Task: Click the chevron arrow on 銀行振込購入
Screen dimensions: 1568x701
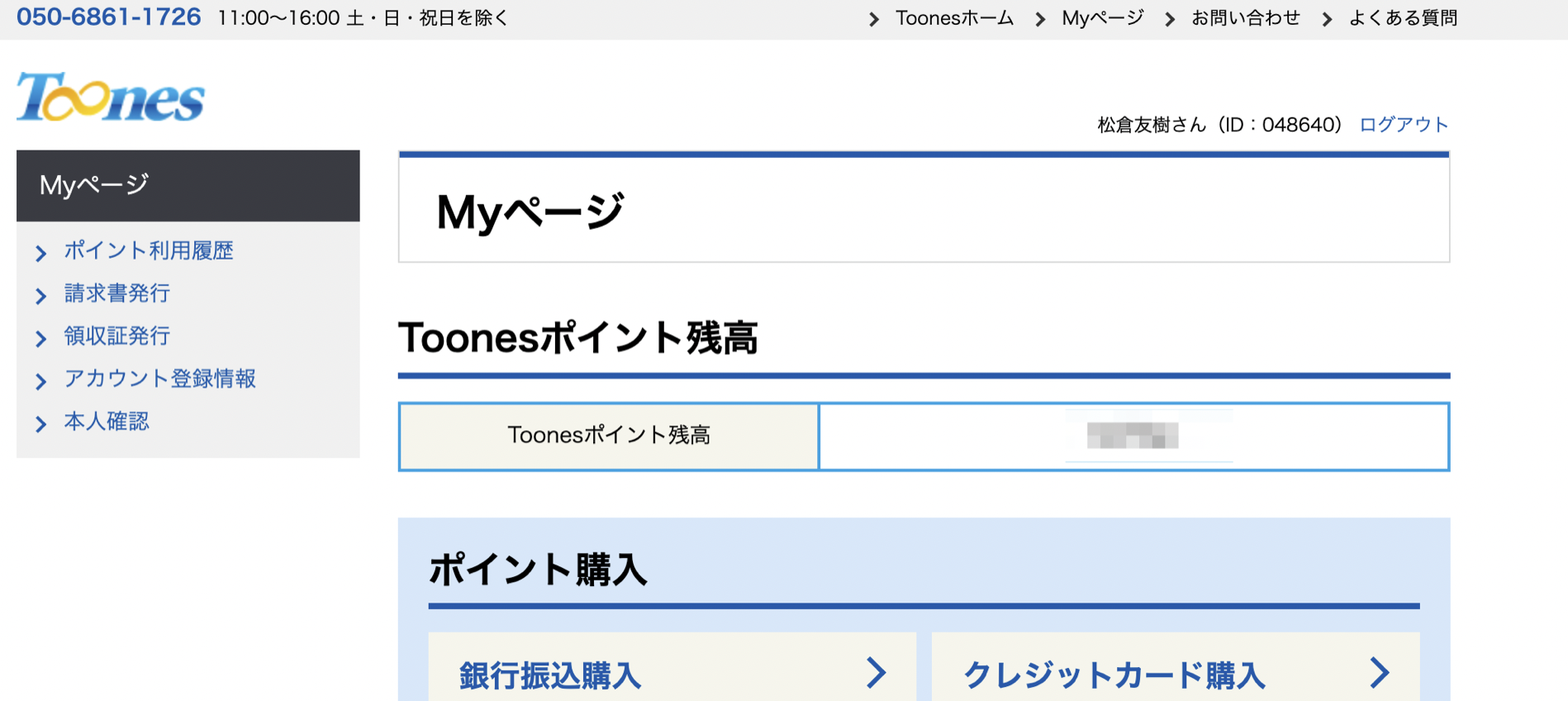Action: pyautogui.click(x=877, y=673)
